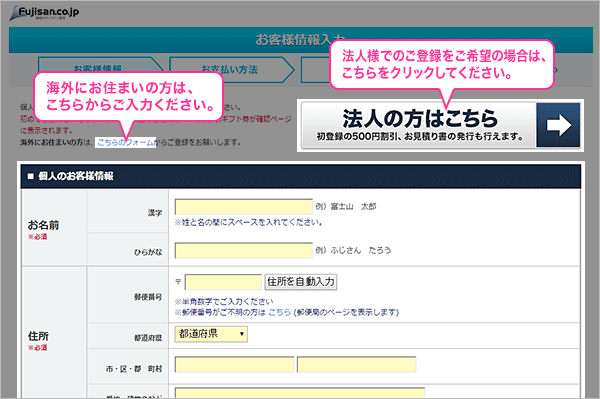The width and height of the screenshot is (600, 399).
Task: Click the second 町村 input field
Action: tap(357, 364)
